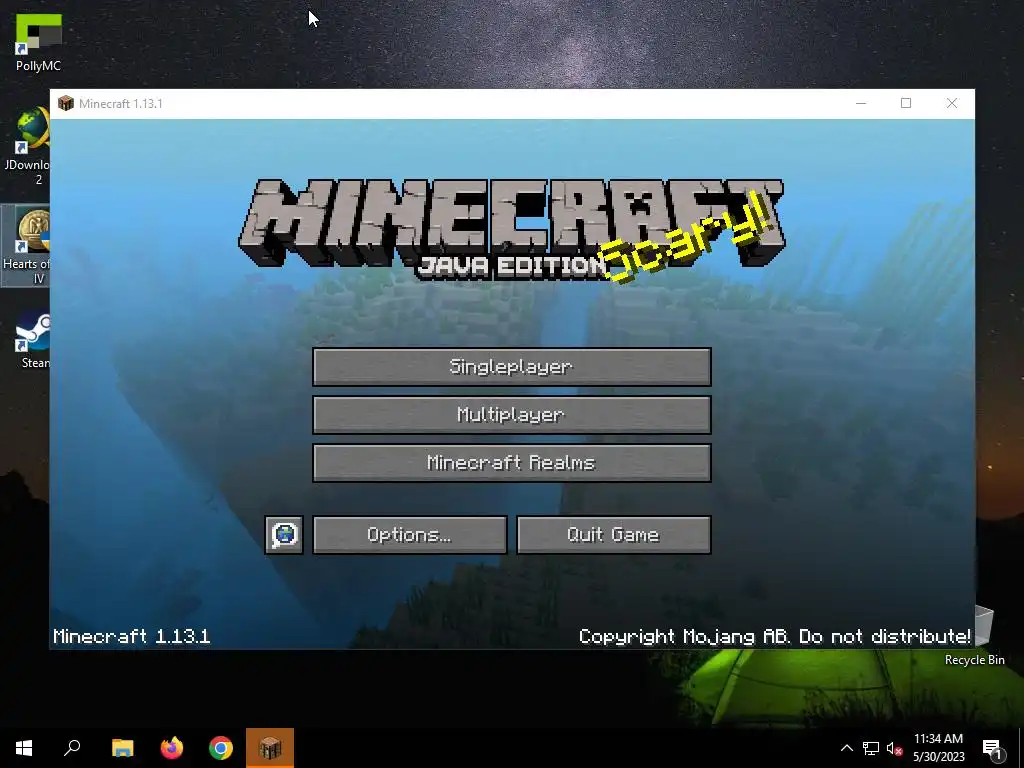Select the Recycle Bin desktop icon
Screen dimensions: 1024x768
(975, 636)
